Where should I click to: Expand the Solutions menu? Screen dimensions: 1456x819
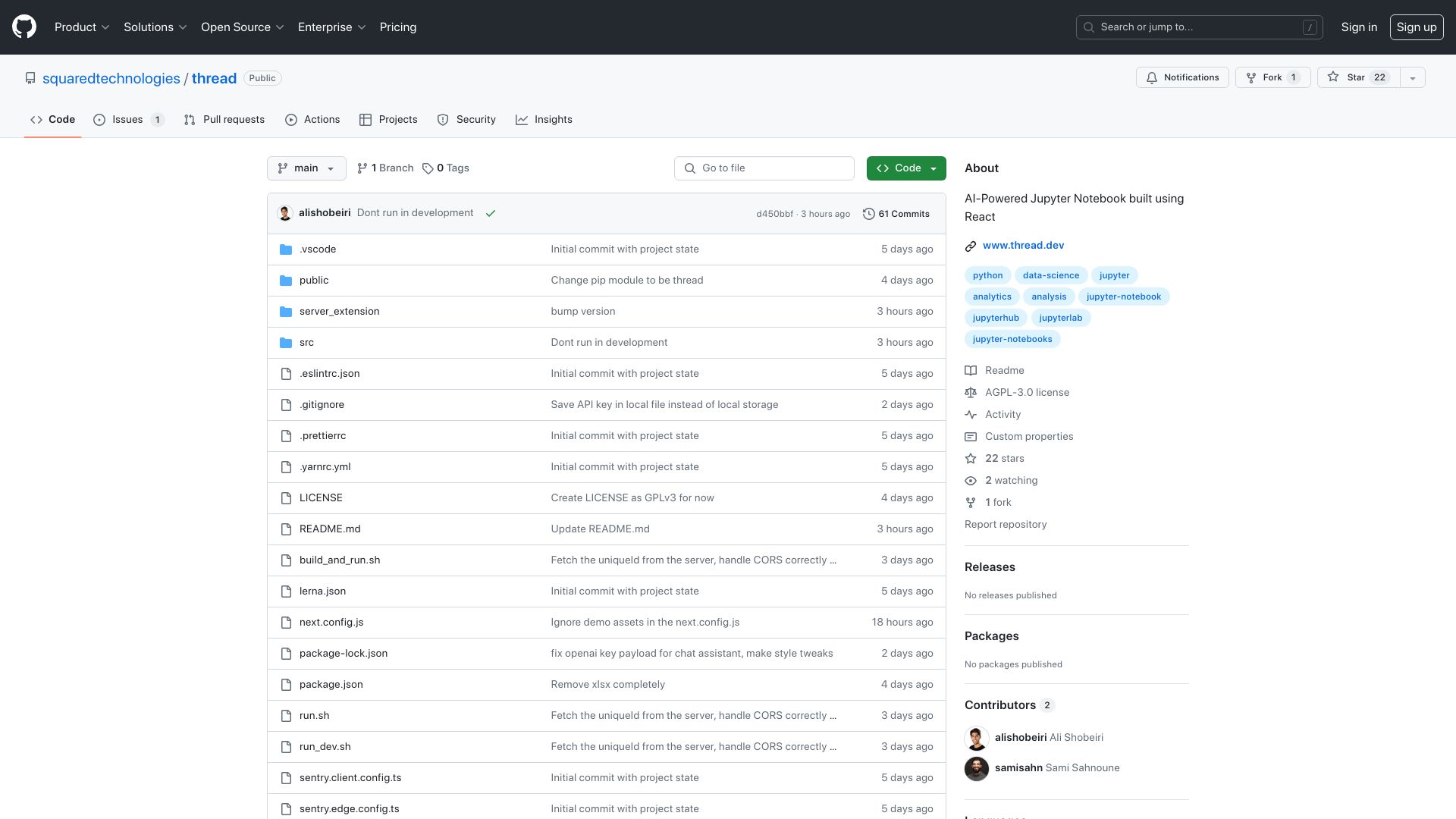(x=155, y=27)
